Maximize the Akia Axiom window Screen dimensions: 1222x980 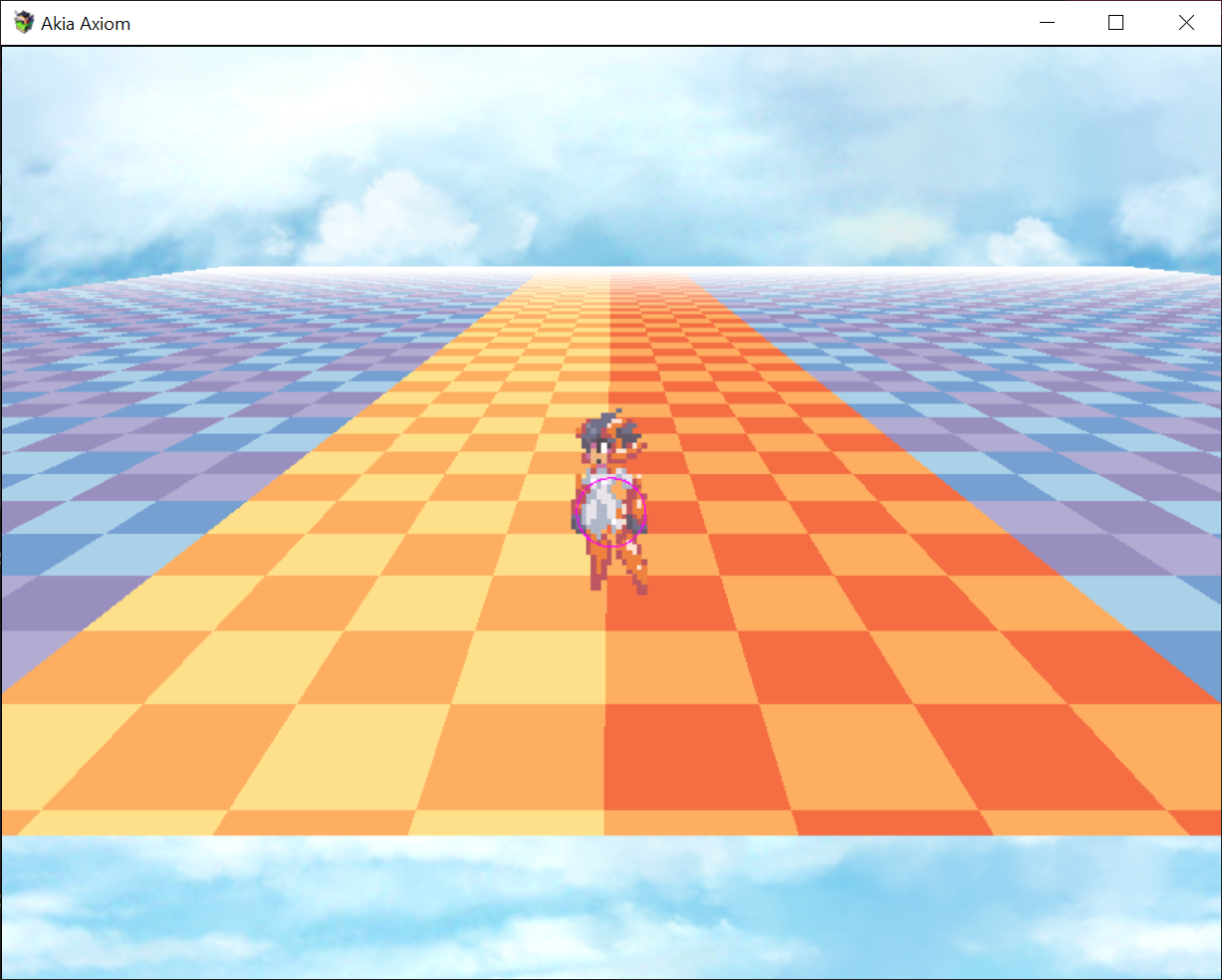(x=1115, y=23)
